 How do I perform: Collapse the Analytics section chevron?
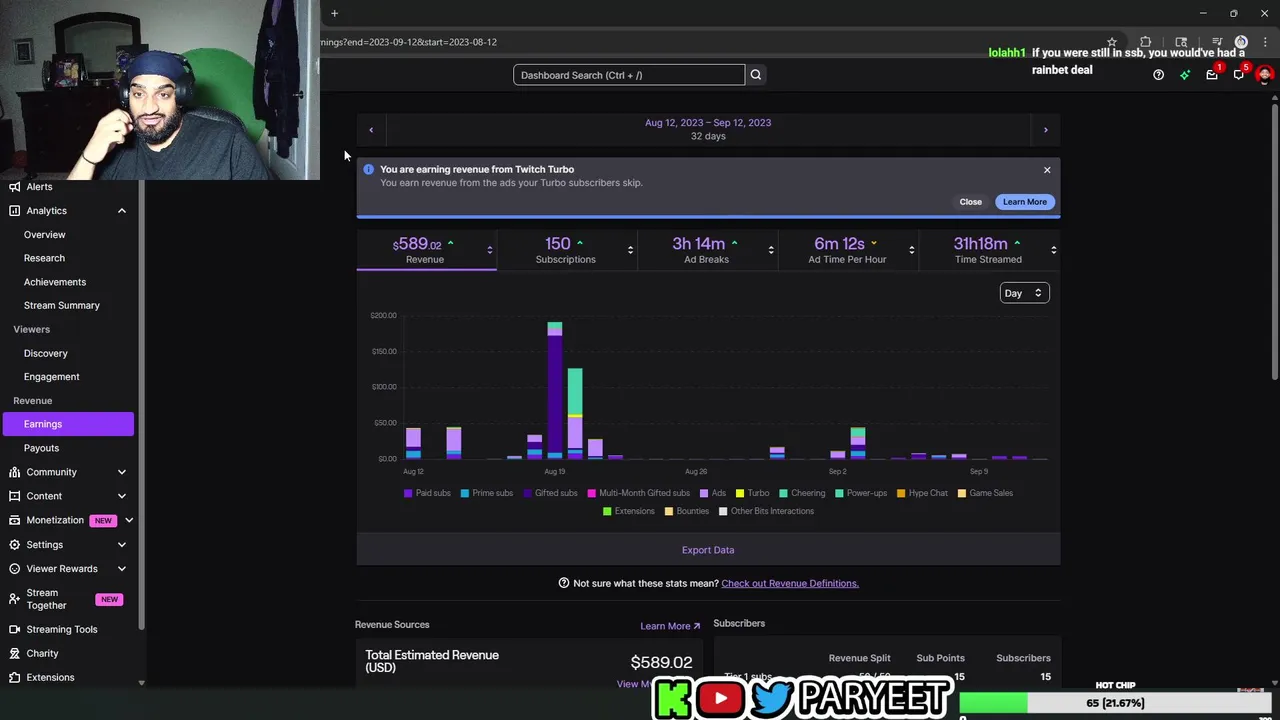click(x=122, y=211)
